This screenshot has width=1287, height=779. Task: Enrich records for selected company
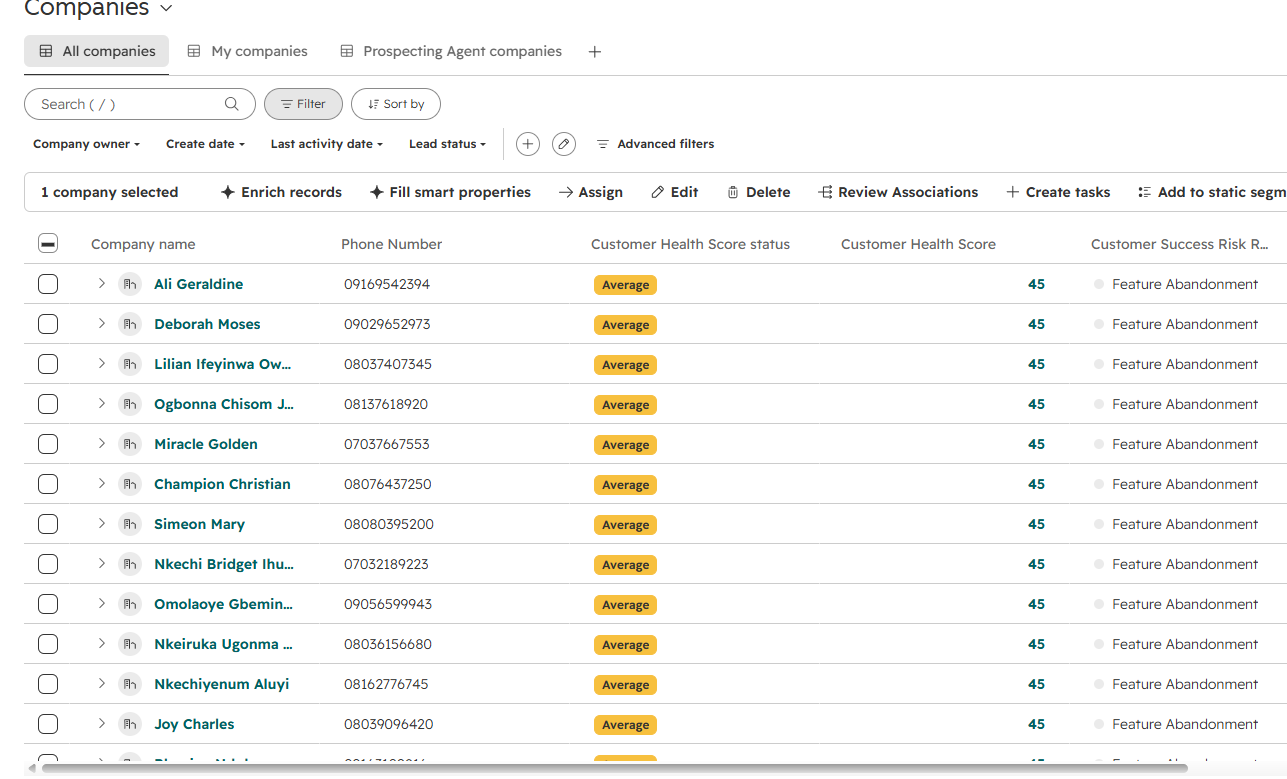(281, 192)
